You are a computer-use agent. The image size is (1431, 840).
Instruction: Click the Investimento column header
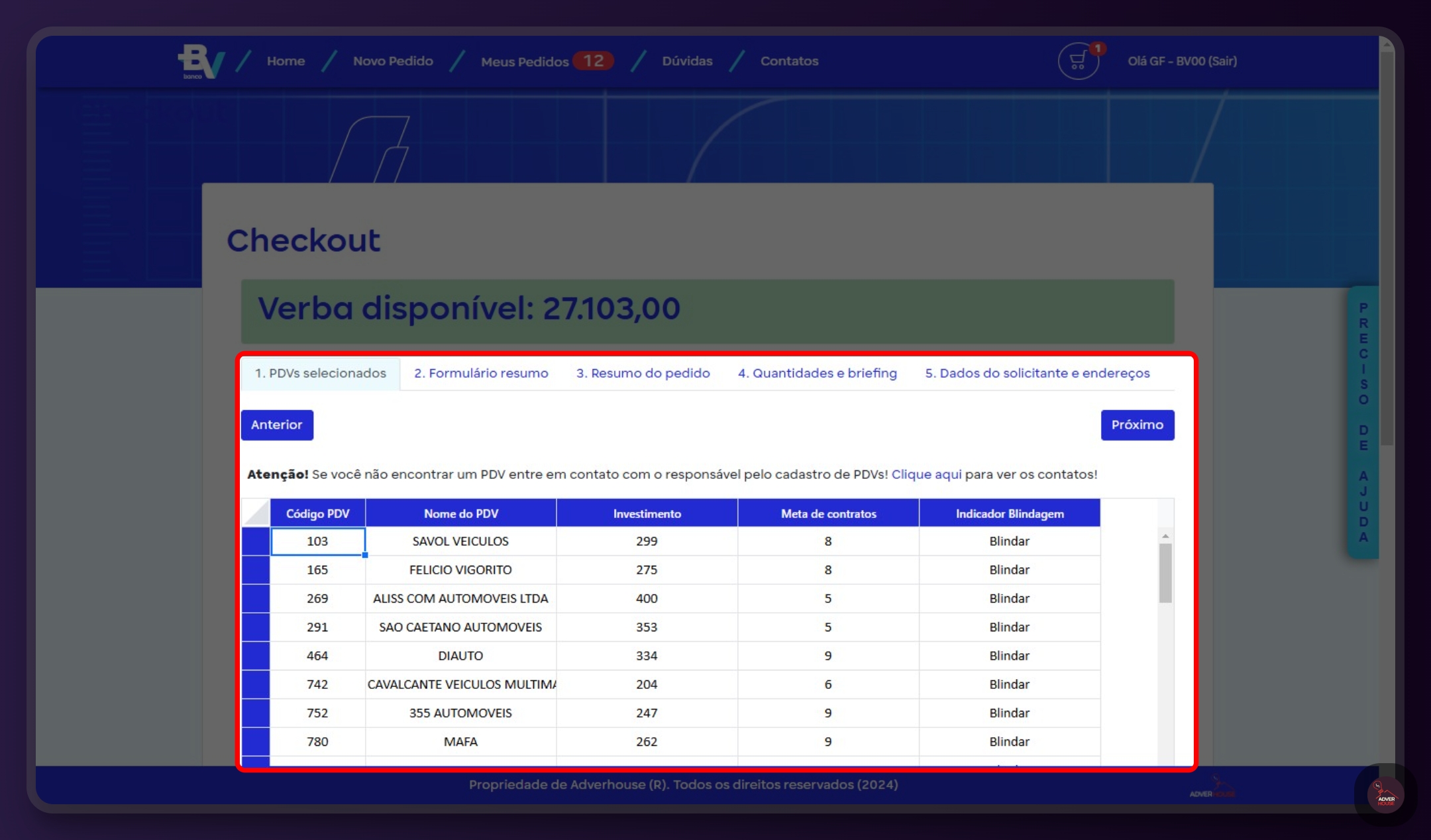647,513
